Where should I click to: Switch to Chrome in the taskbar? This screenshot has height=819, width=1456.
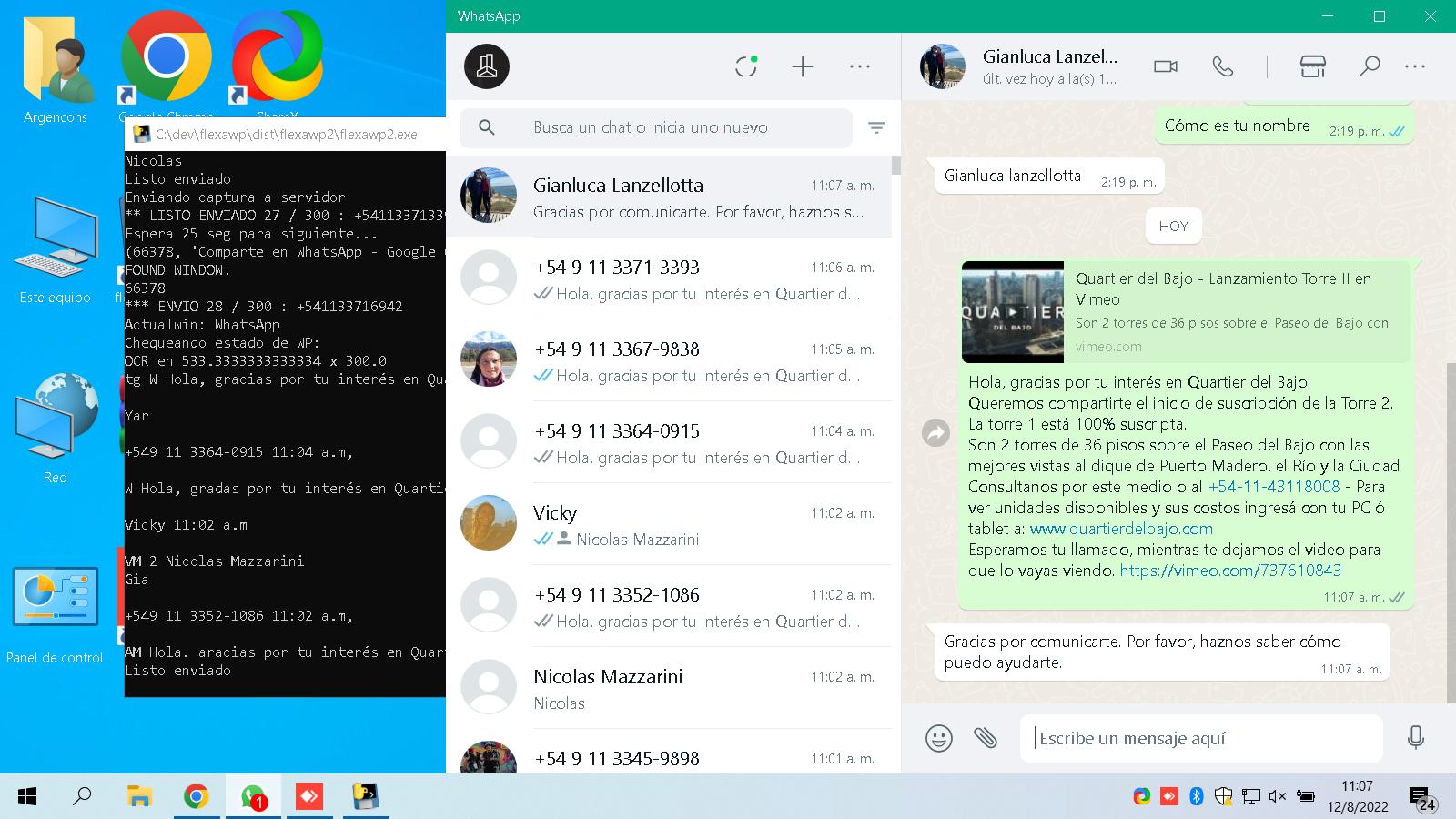pyautogui.click(x=196, y=797)
